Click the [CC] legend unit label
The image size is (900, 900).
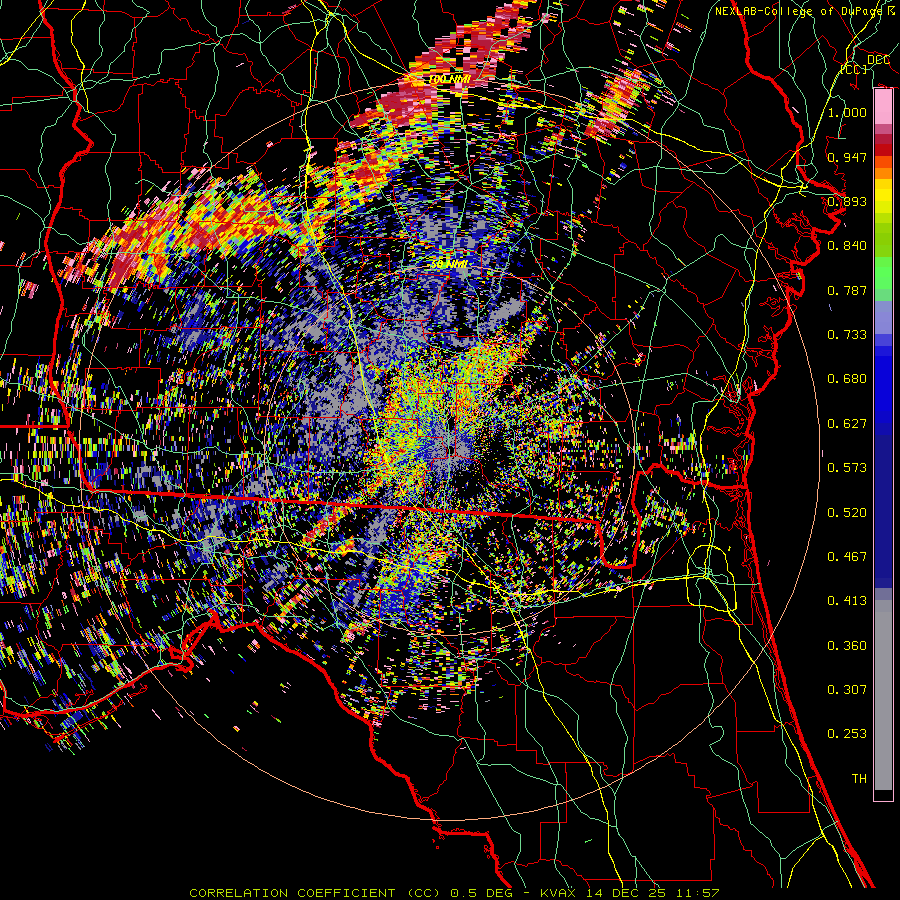[x=854, y=69]
